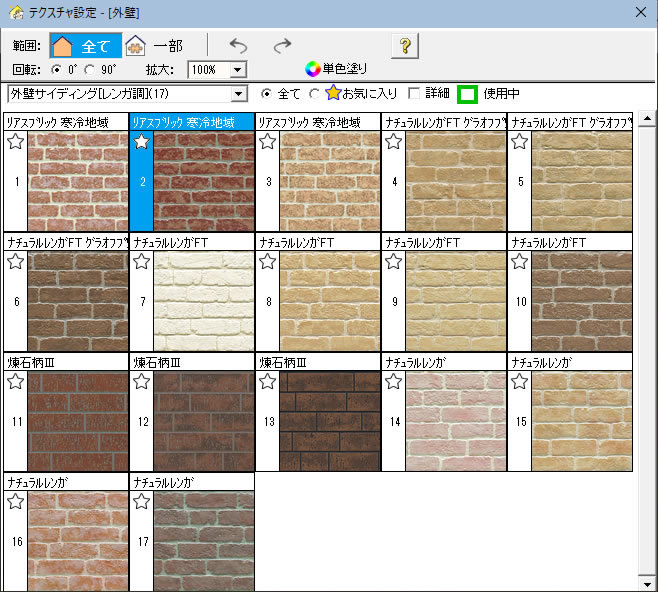Mark texture 4 star as favorite
Viewport: 658px width, 592px height.
[x=394, y=141]
